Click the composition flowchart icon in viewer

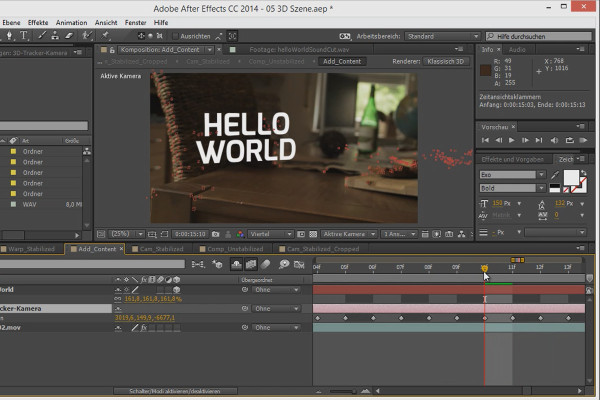461,234
